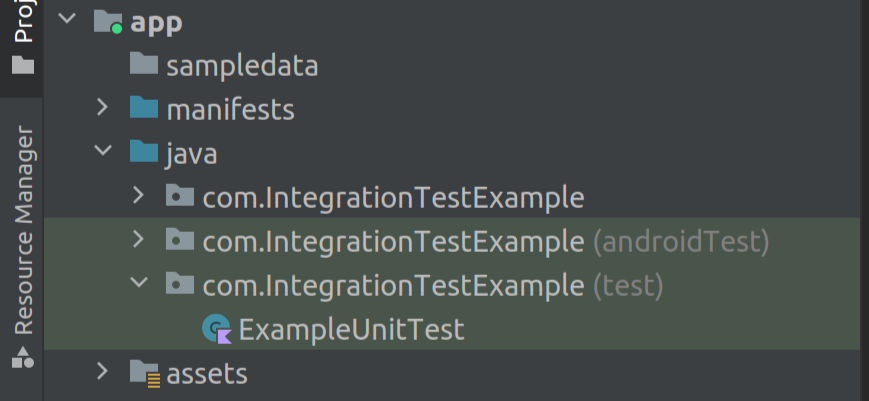Expand the first com.IntegrationTestExample package

pyautogui.click(x=138, y=195)
